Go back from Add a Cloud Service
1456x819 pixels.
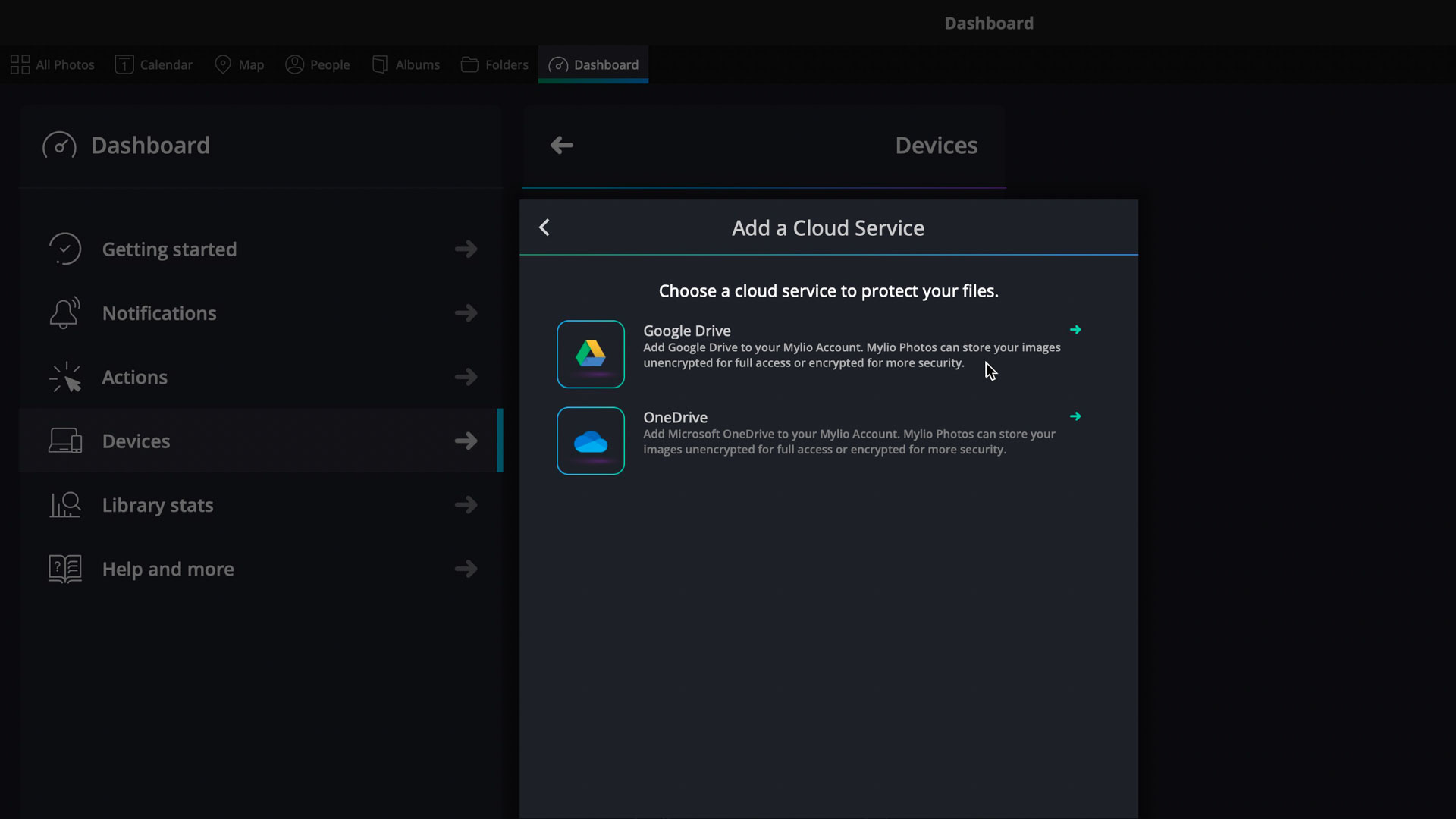[544, 227]
